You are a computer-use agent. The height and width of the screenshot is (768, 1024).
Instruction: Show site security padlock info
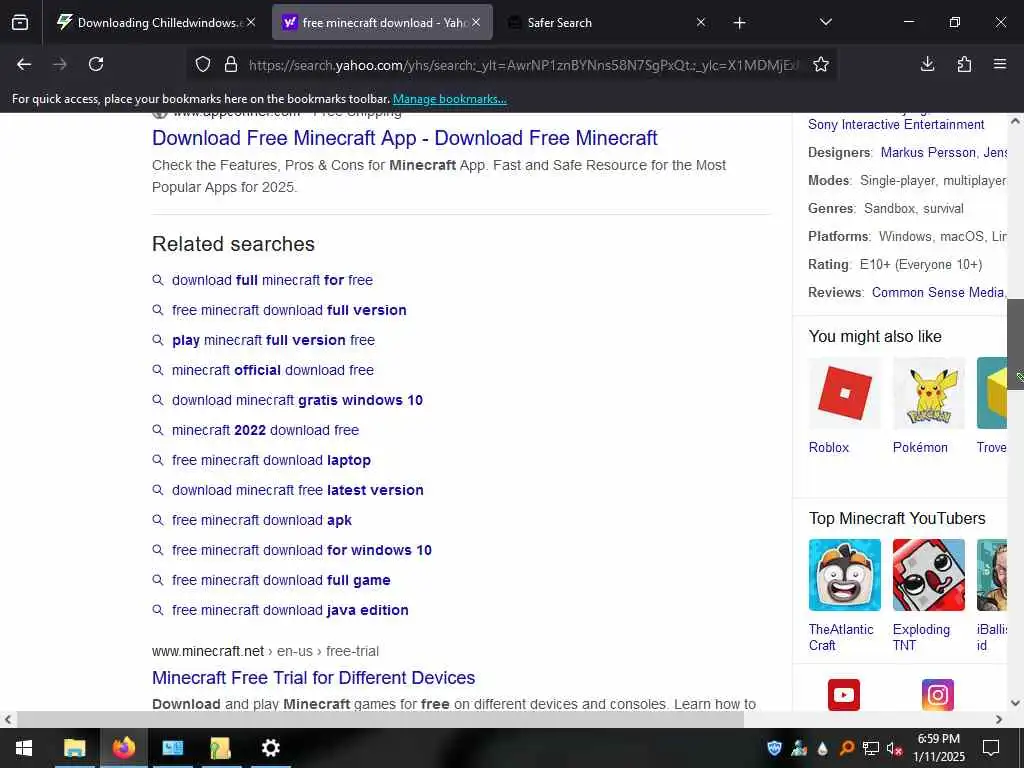pyautogui.click(x=231, y=64)
